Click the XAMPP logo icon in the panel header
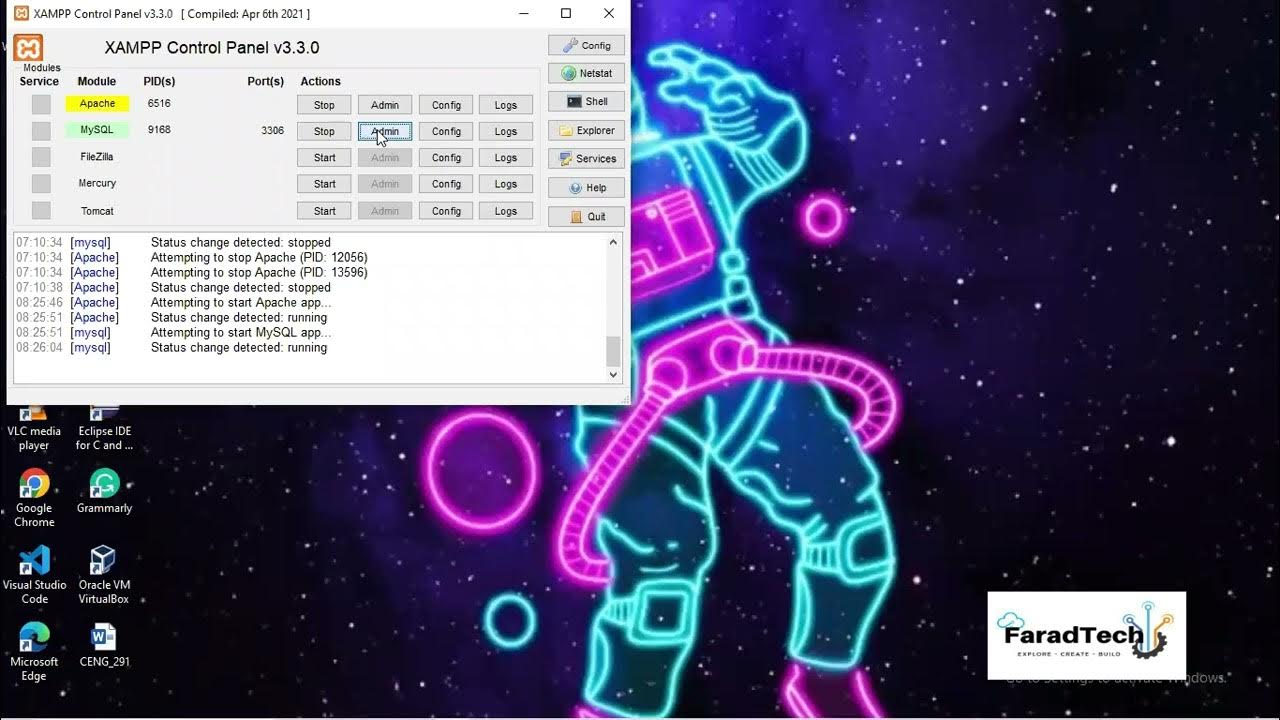The image size is (1280, 720). click(29, 47)
